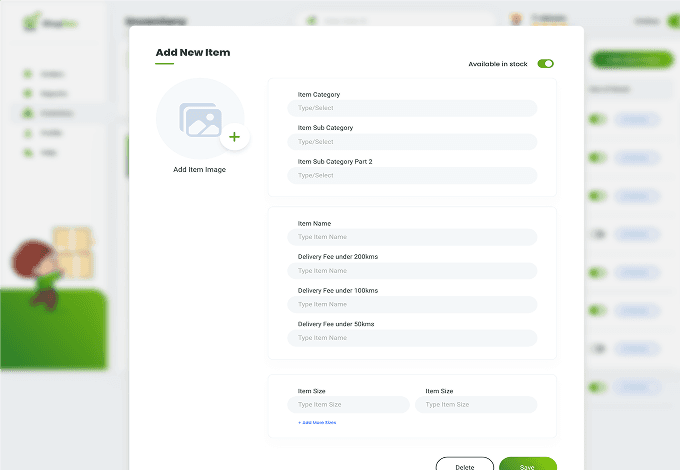
Task: Click the Add More Sizes link
Action: click(317, 422)
